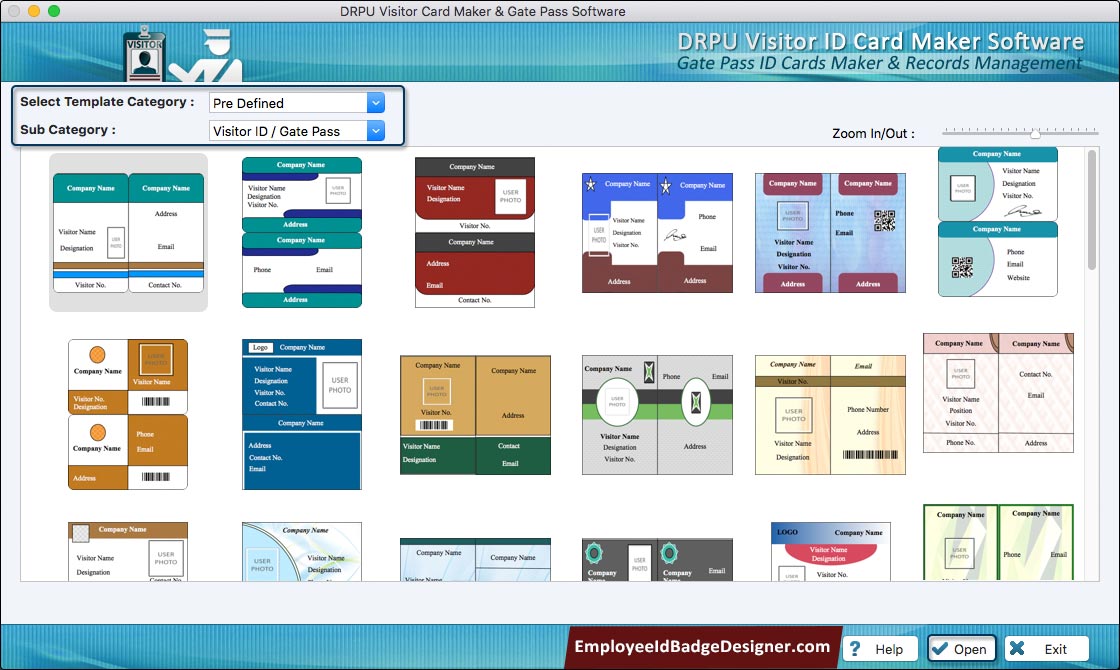Open the Select Template Category dropdown showing Pre Defined
The width and height of the screenshot is (1120, 670).
(297, 103)
